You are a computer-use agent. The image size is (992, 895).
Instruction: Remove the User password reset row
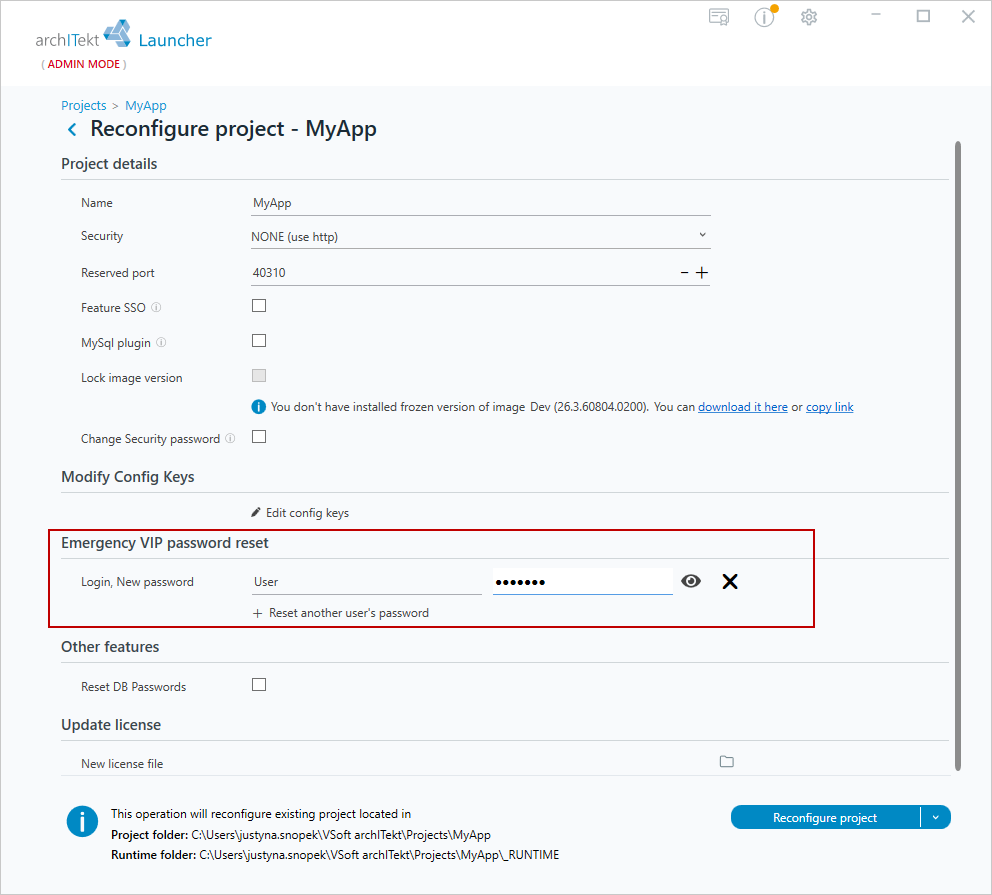730,581
